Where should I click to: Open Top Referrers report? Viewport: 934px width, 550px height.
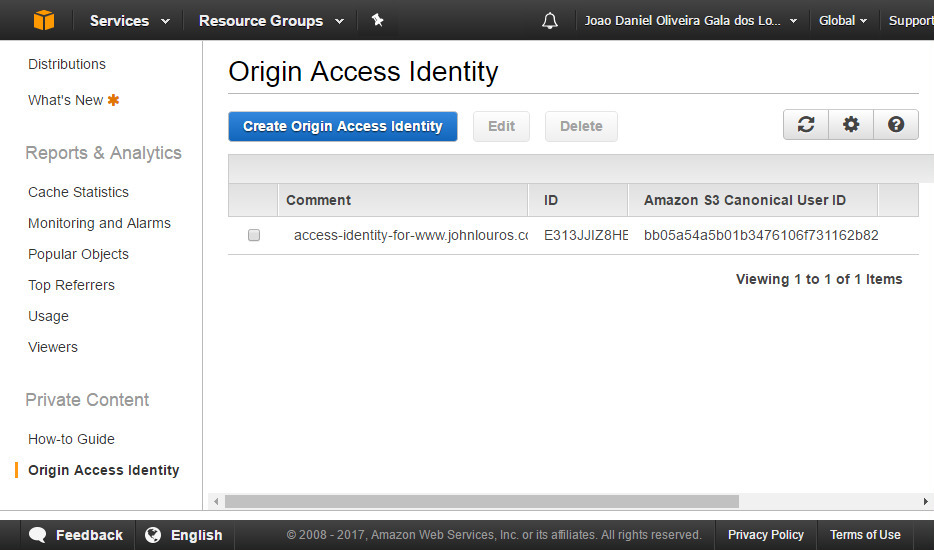coord(71,285)
